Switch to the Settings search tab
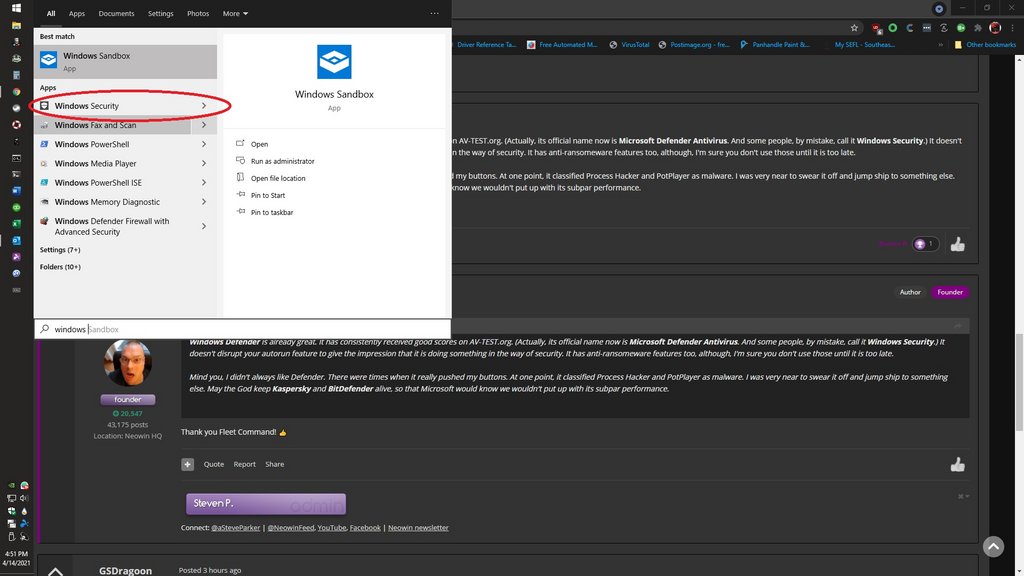1024x576 pixels. pos(161,14)
